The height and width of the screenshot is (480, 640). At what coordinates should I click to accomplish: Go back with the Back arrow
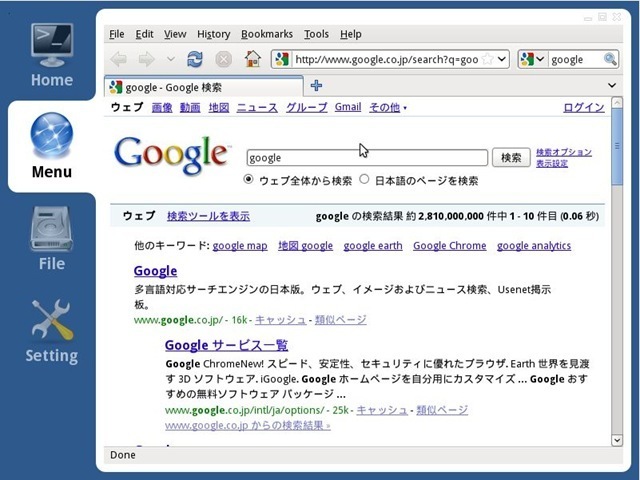119,60
